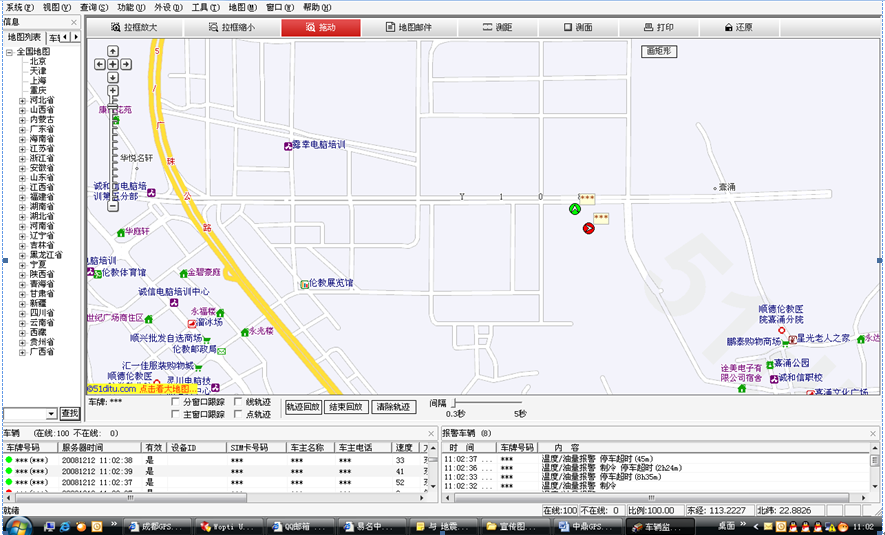
Task: Expand the 广东省 tree node
Action: coord(23,129)
